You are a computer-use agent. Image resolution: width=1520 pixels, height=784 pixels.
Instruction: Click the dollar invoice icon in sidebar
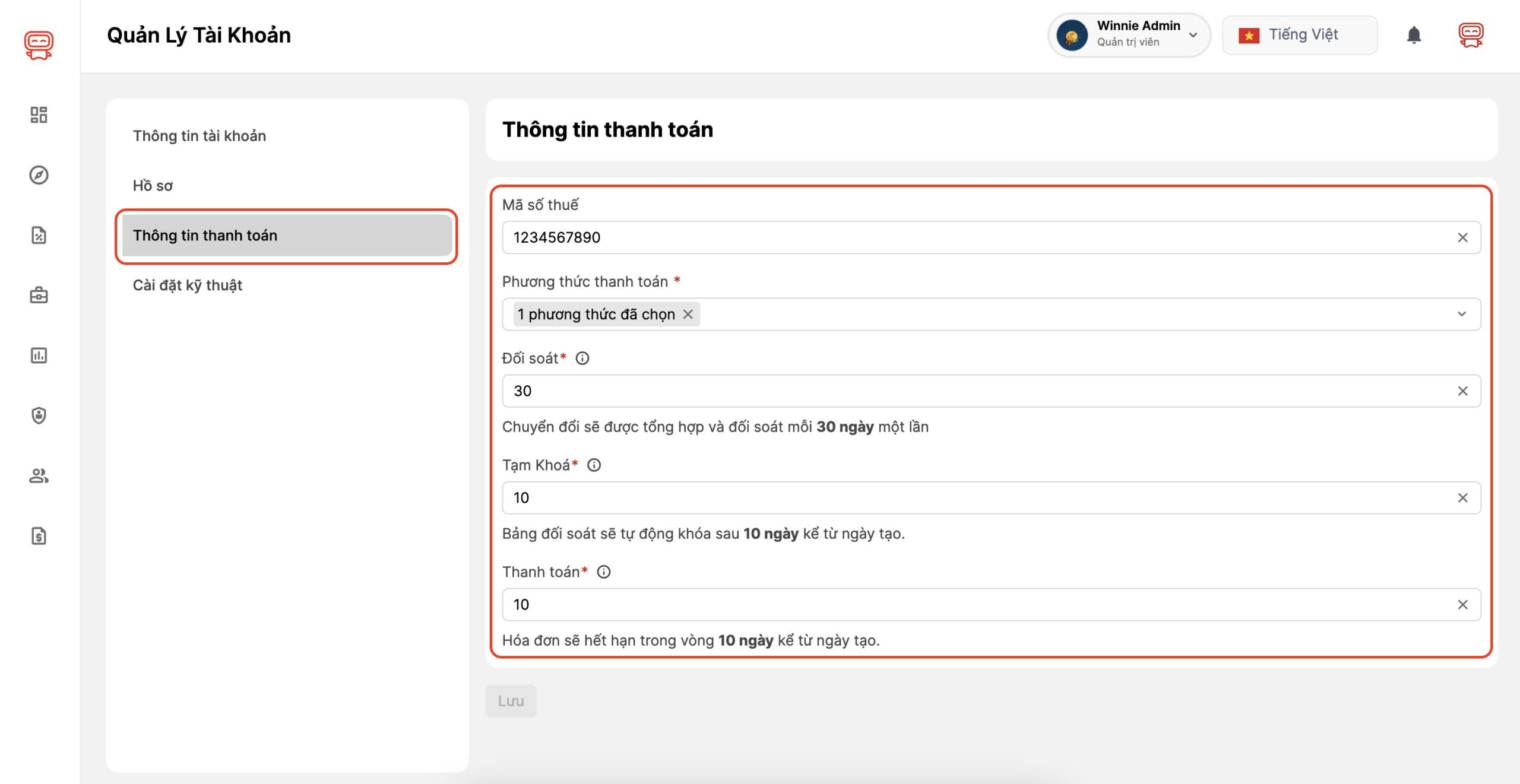tap(39, 536)
